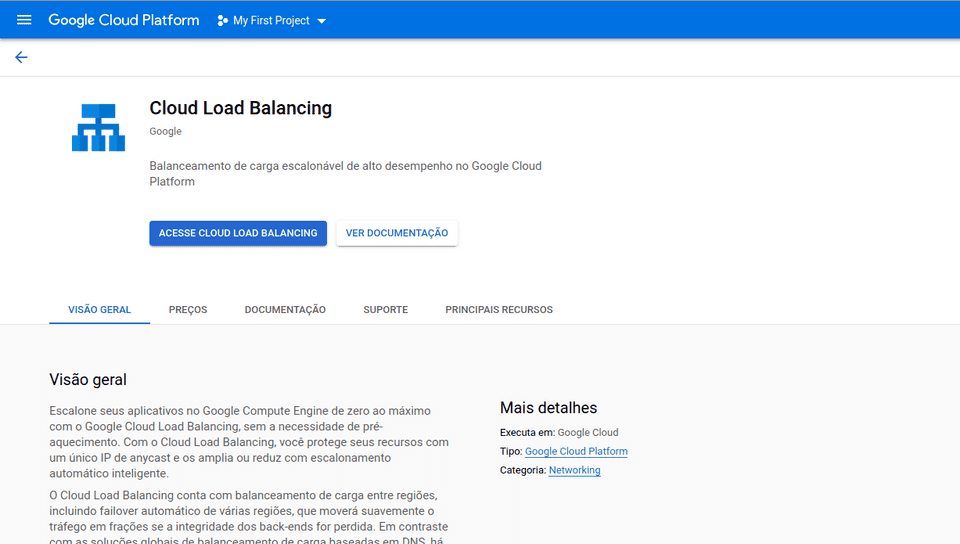
Task: Click the project hexagon icon beside My First Project
Action: pyautogui.click(x=222, y=21)
